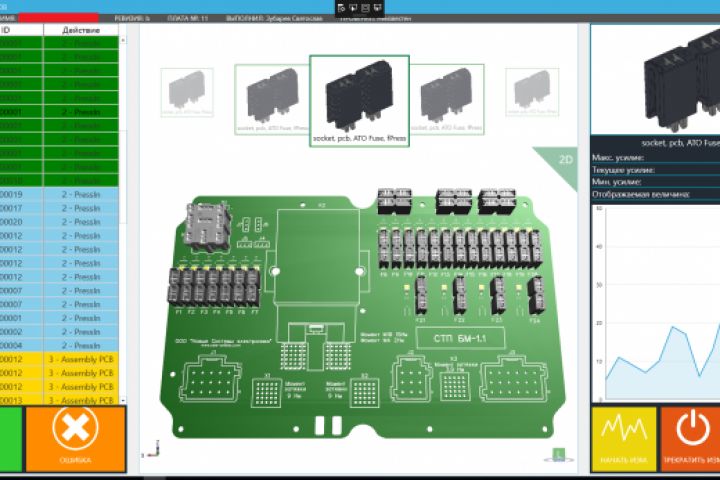This screenshot has width=720, height=480.
Task: Select the socket thumbnail just right of the selected one
Action: (447, 99)
